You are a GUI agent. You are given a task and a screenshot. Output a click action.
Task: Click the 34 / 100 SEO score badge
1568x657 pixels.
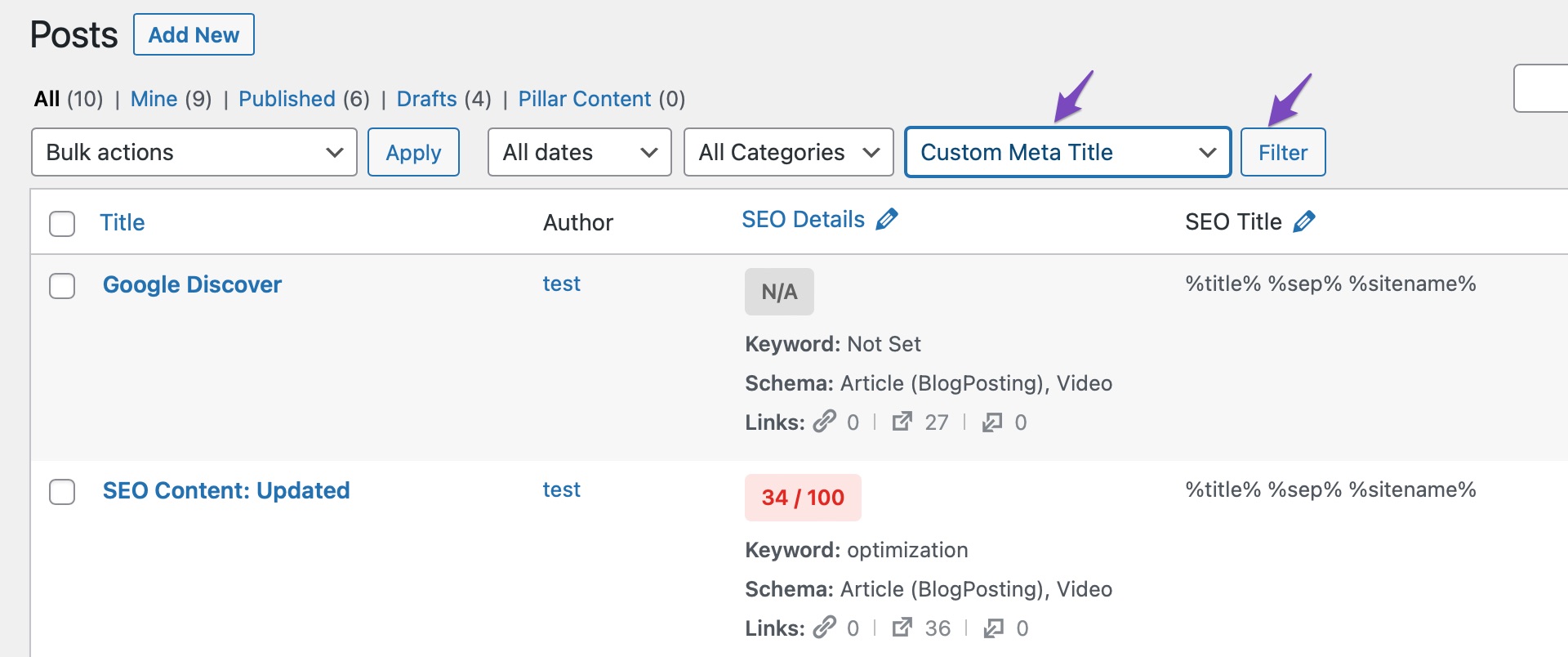(x=803, y=498)
